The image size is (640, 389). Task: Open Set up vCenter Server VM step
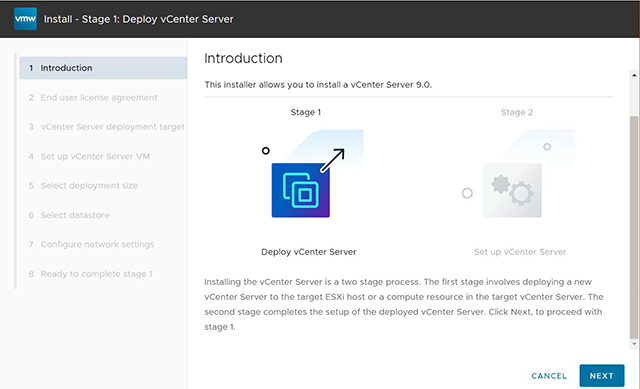(x=95, y=156)
